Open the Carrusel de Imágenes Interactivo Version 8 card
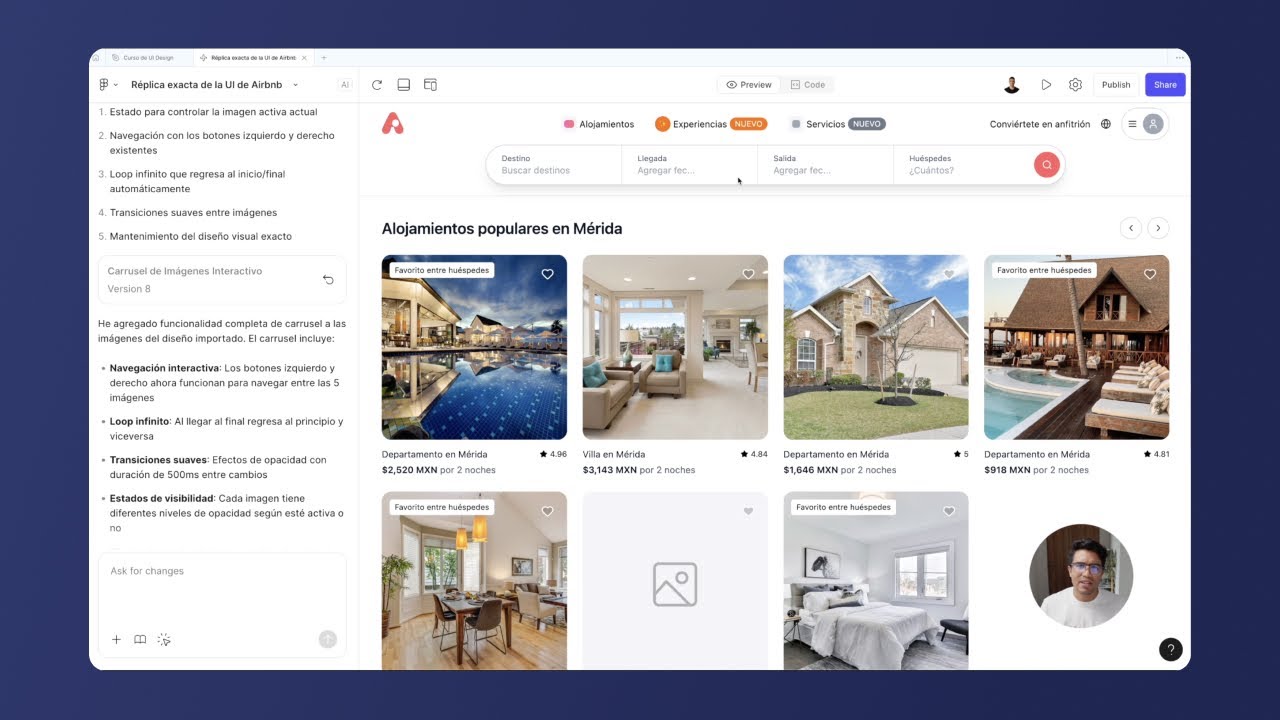The width and height of the screenshot is (1280, 720). [x=222, y=280]
